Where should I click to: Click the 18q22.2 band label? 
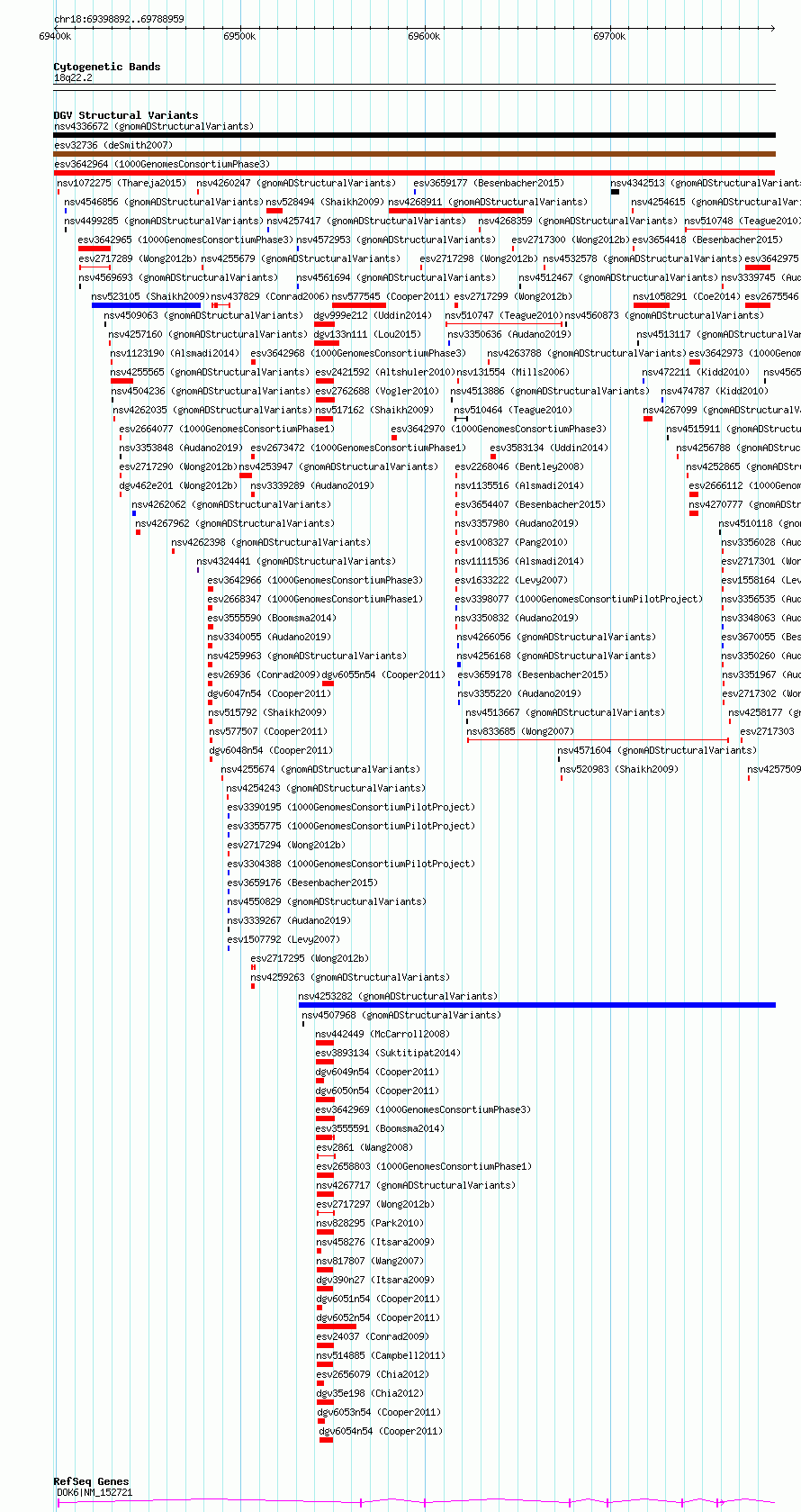[73, 77]
